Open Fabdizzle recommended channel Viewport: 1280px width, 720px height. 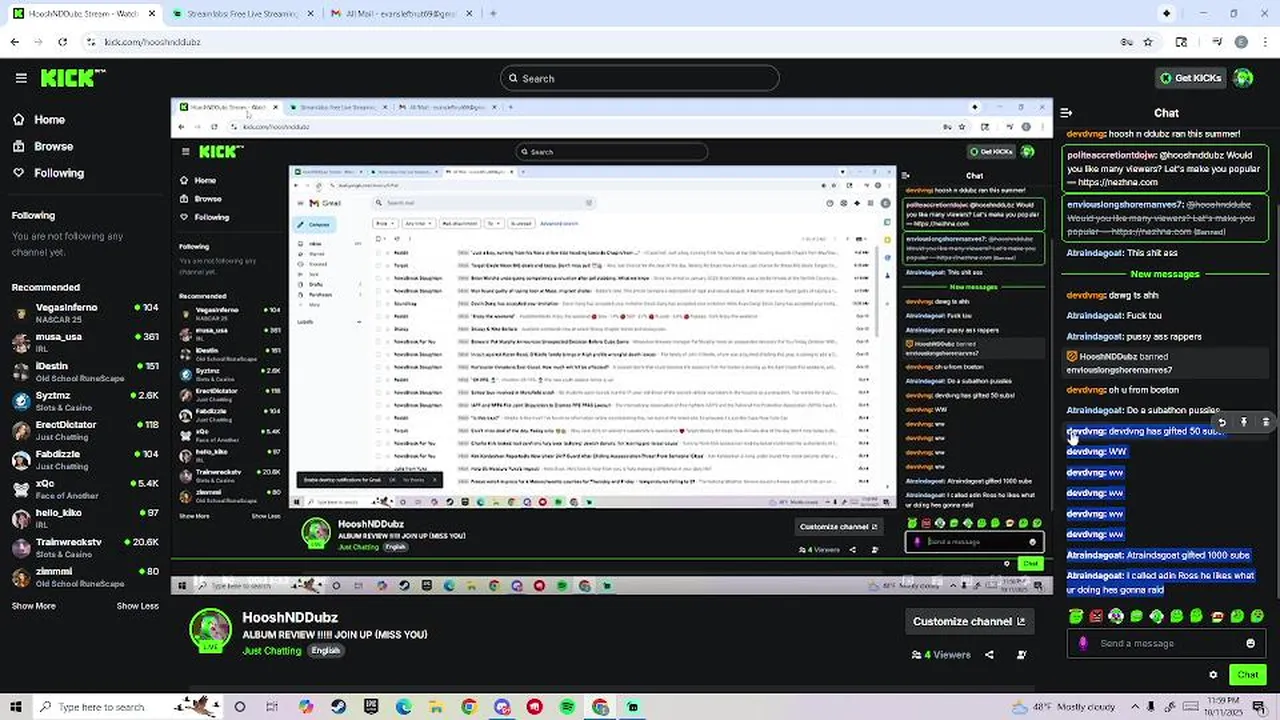pos(85,460)
